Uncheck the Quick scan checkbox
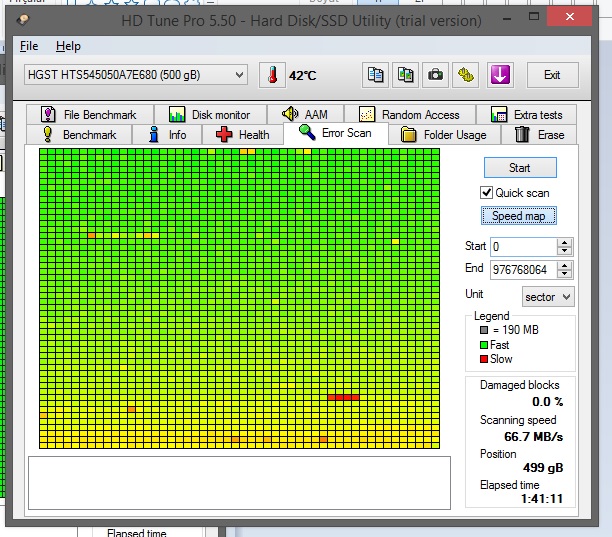 pos(486,193)
